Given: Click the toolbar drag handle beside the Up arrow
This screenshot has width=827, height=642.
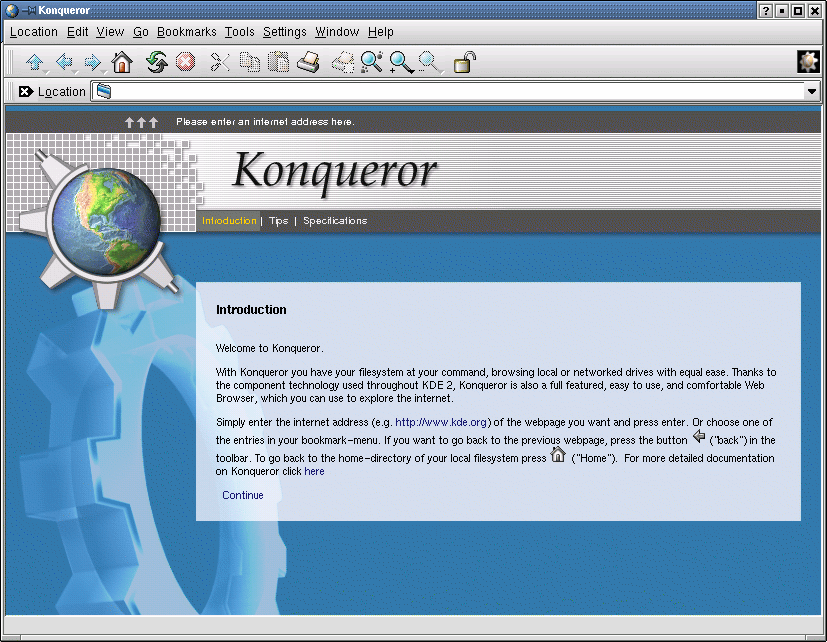Looking at the screenshot, I should (x=9, y=62).
